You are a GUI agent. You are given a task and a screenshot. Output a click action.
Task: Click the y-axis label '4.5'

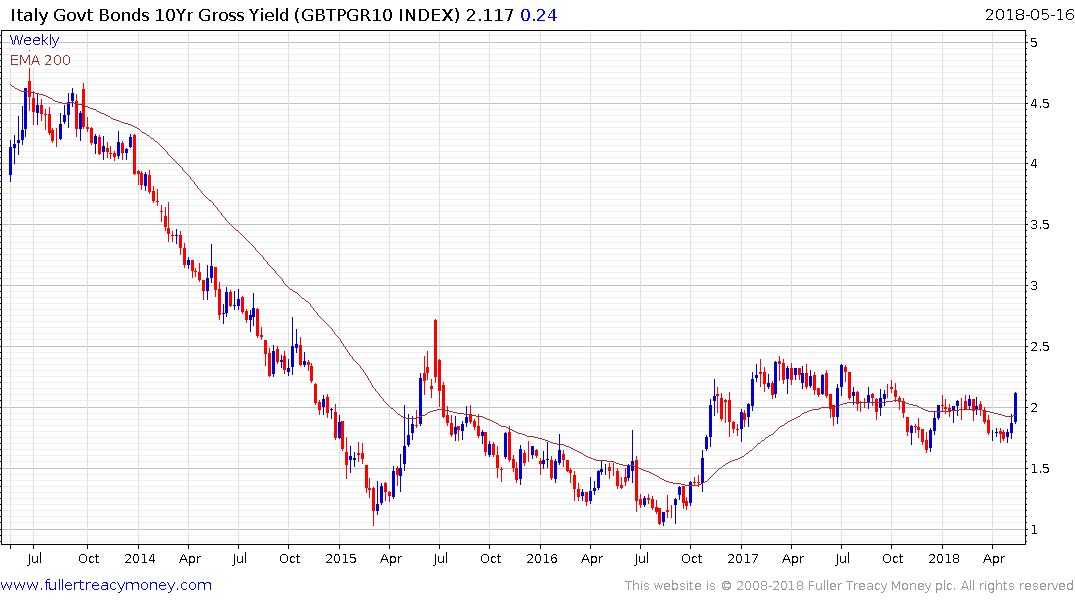(1039, 104)
